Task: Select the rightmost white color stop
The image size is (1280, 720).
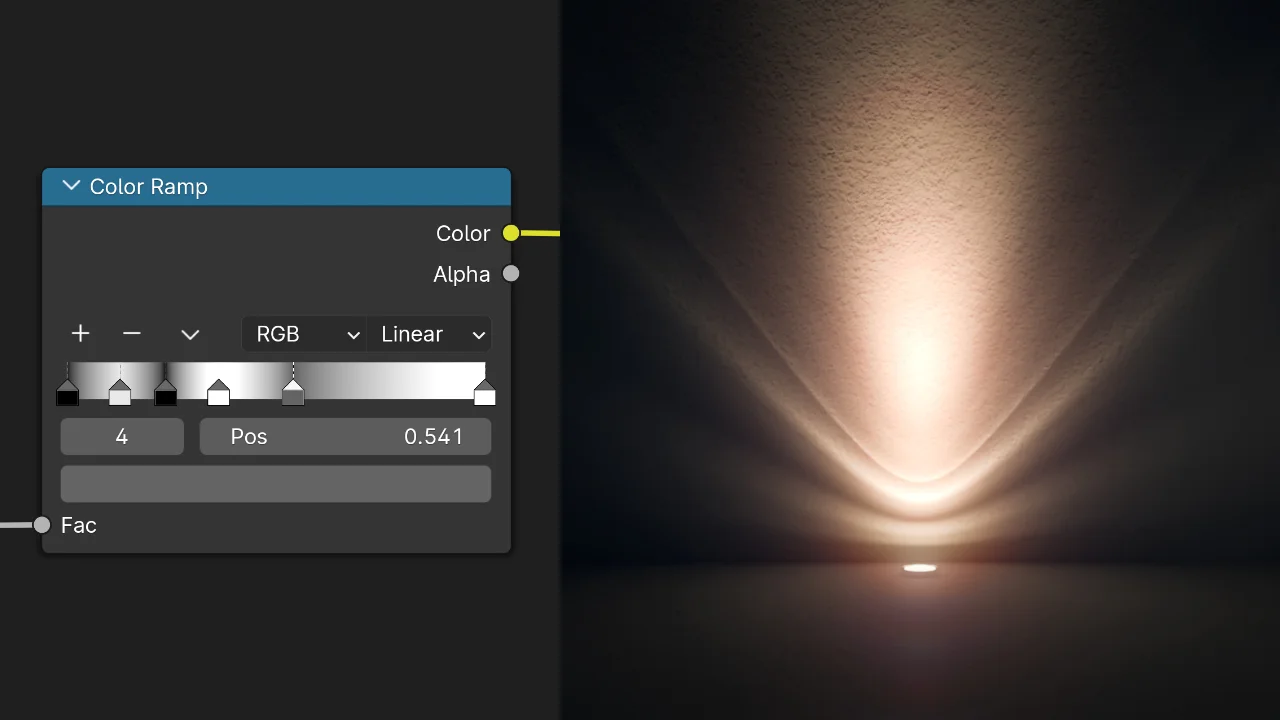Action: point(485,394)
